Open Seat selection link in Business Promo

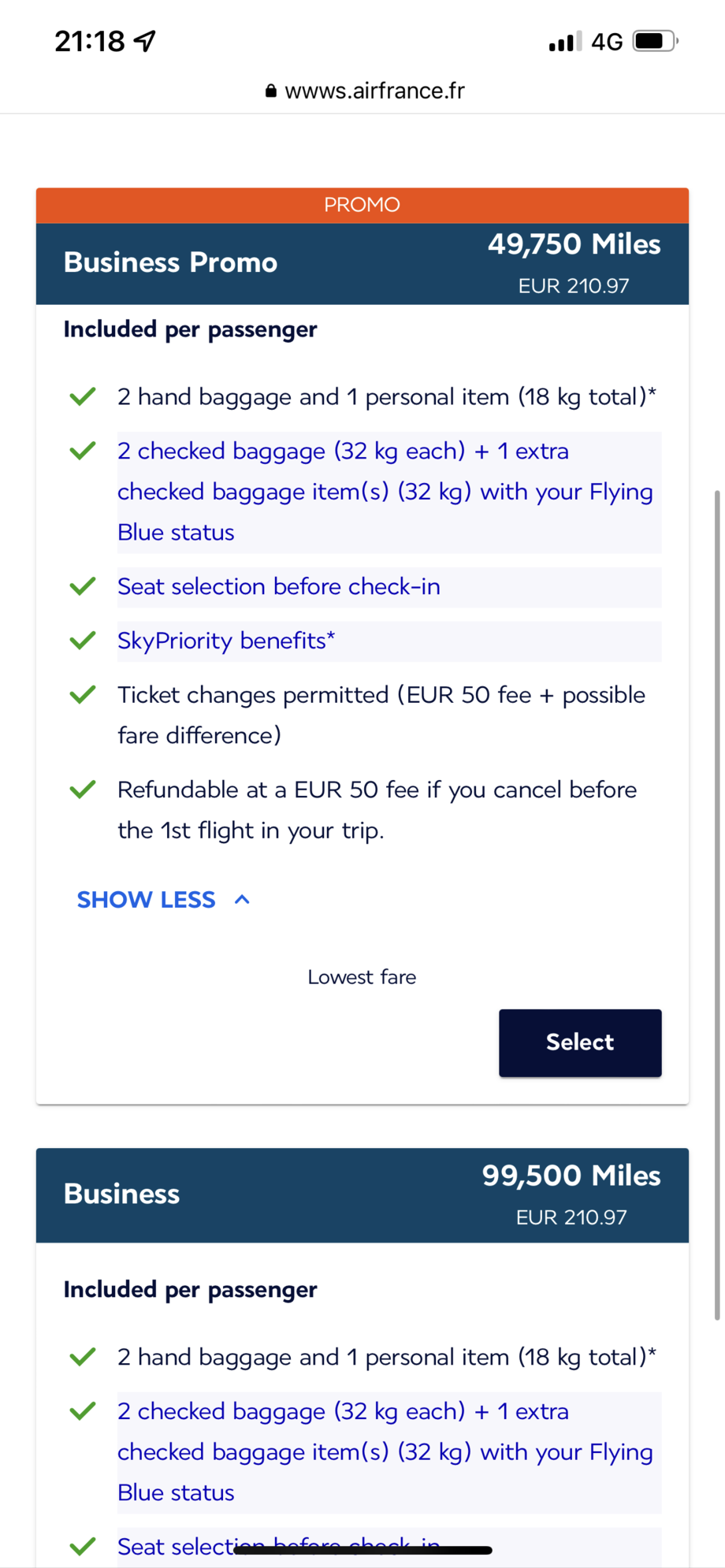pos(279,587)
